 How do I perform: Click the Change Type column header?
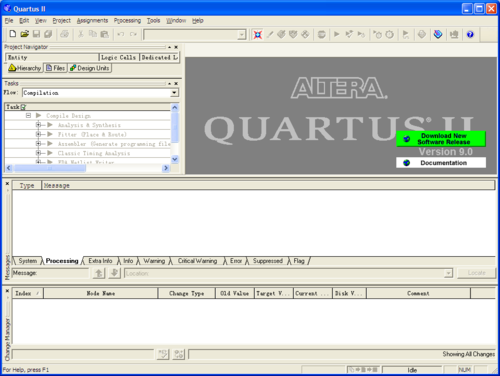(x=187, y=293)
